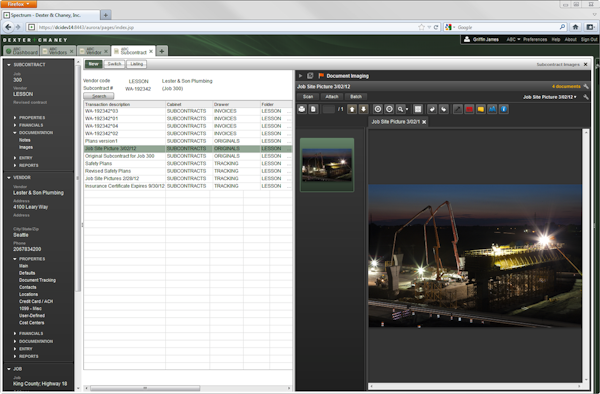Go to next page with the down arrow
Image resolution: width=600 pixels, height=394 pixels.
(x=363, y=109)
